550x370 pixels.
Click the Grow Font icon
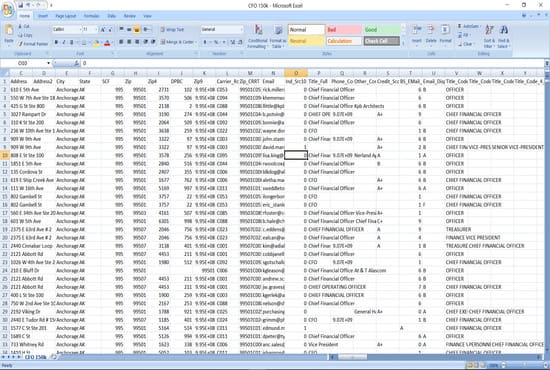[103, 29]
